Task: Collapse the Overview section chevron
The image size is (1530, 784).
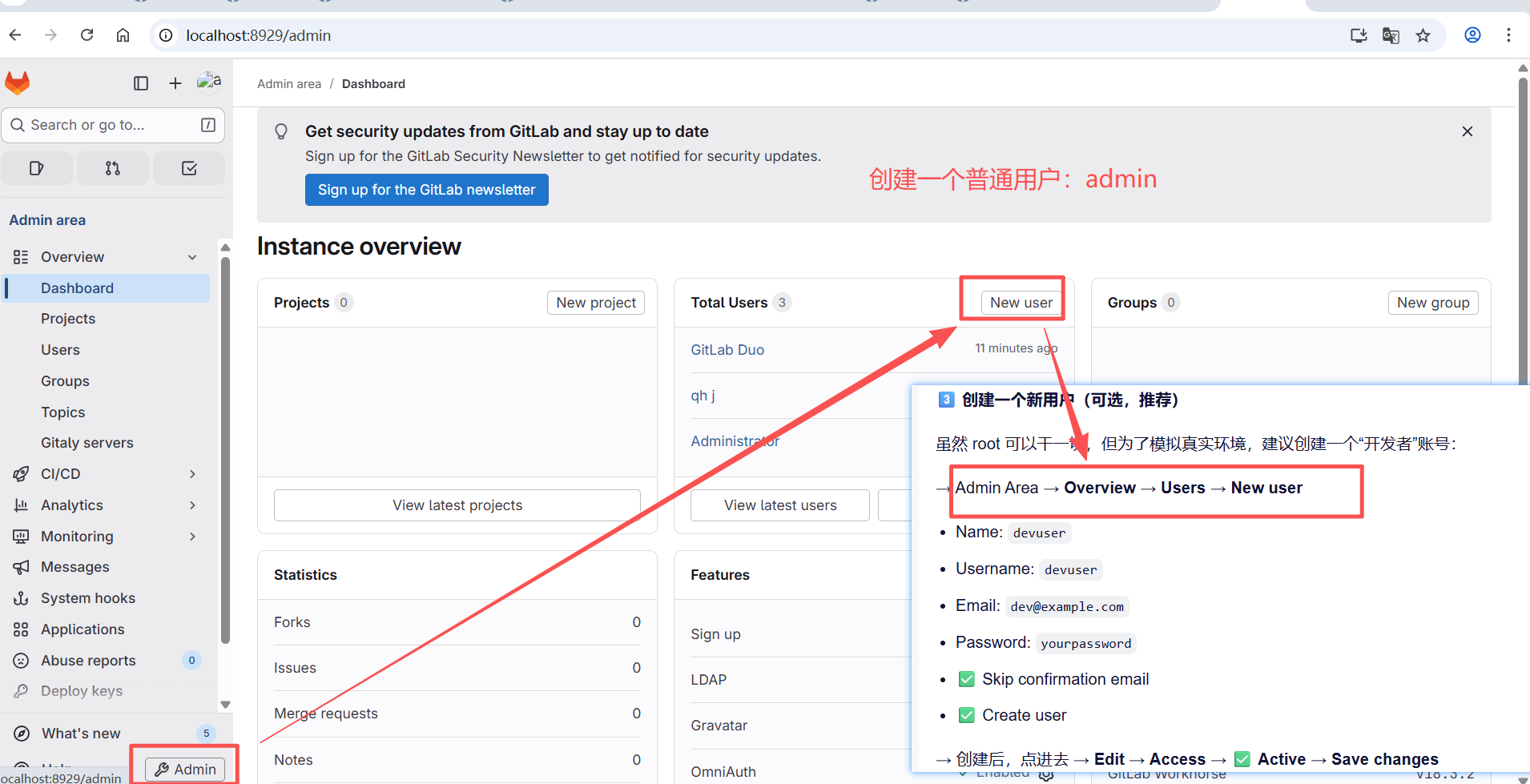Action: click(x=192, y=257)
